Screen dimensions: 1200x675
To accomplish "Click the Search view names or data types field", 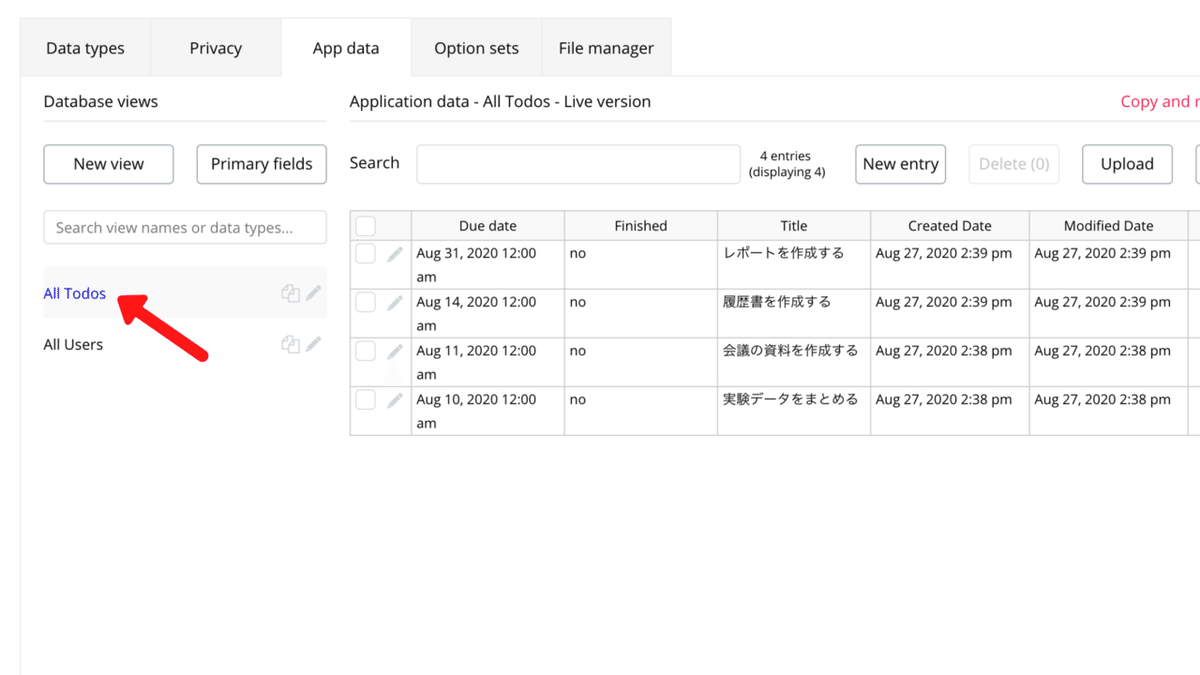I will pyautogui.click(x=184, y=227).
